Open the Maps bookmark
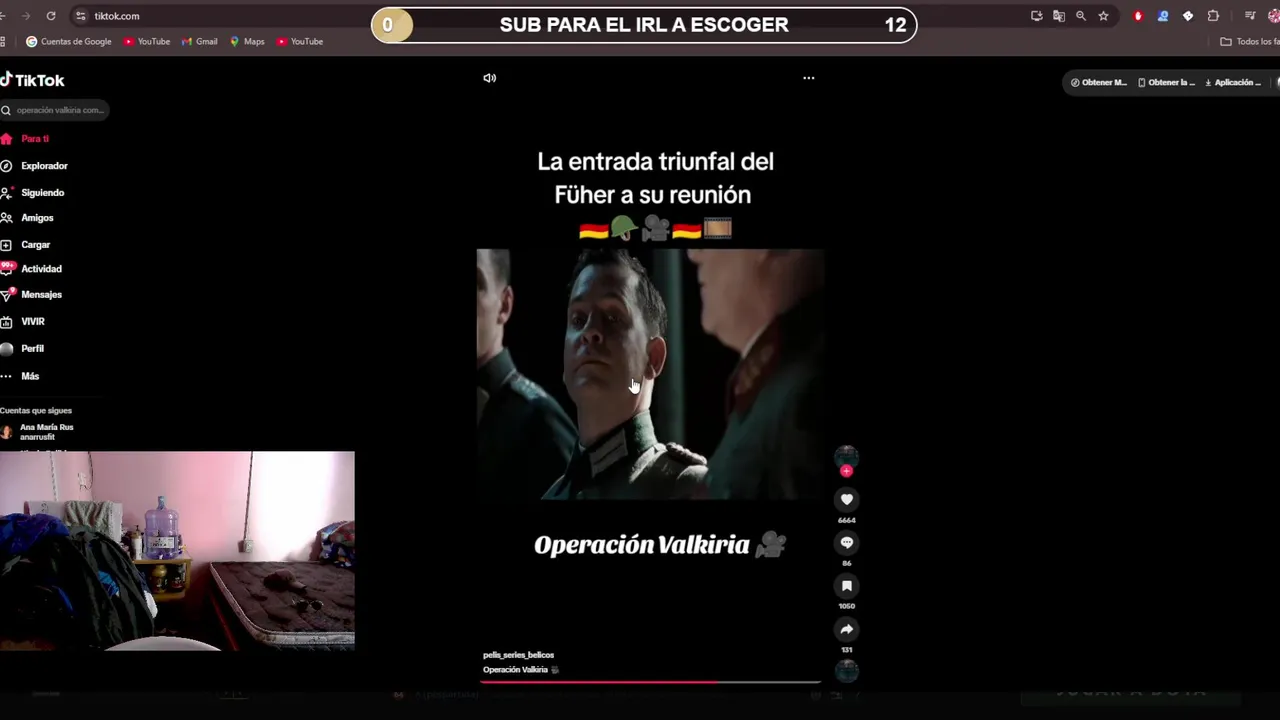This screenshot has width=1280, height=720. tap(247, 42)
